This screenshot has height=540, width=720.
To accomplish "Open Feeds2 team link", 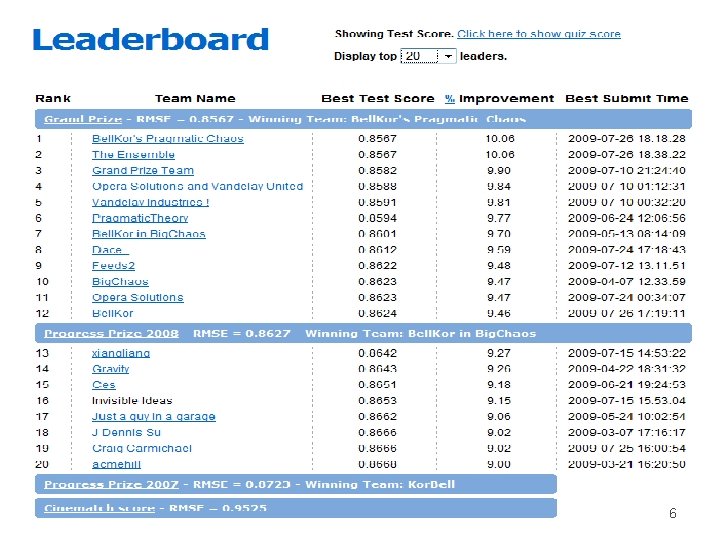I will [113, 265].
